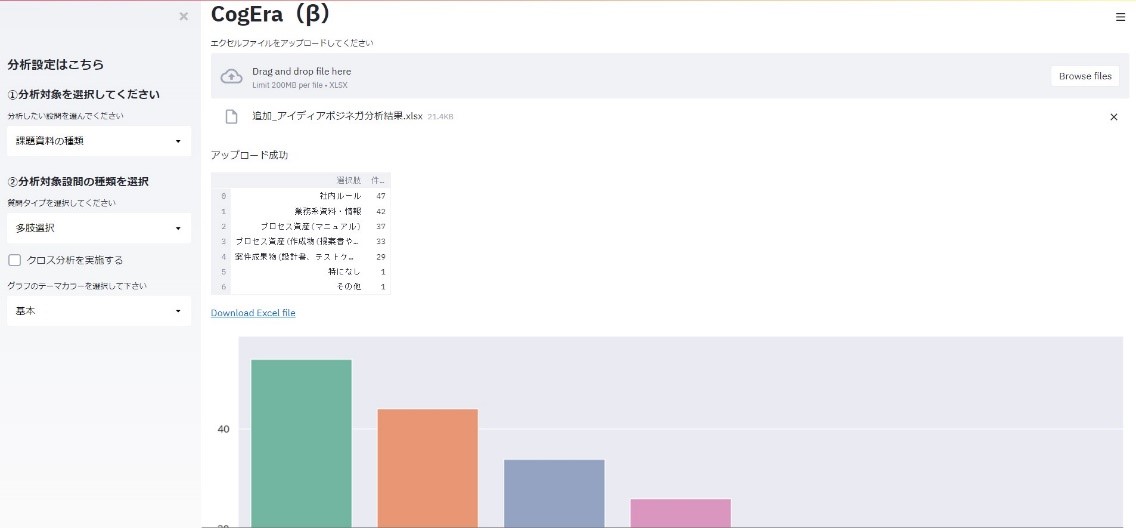1136x528 pixels.
Task: Click the 件 count column header
Action: 378,180
